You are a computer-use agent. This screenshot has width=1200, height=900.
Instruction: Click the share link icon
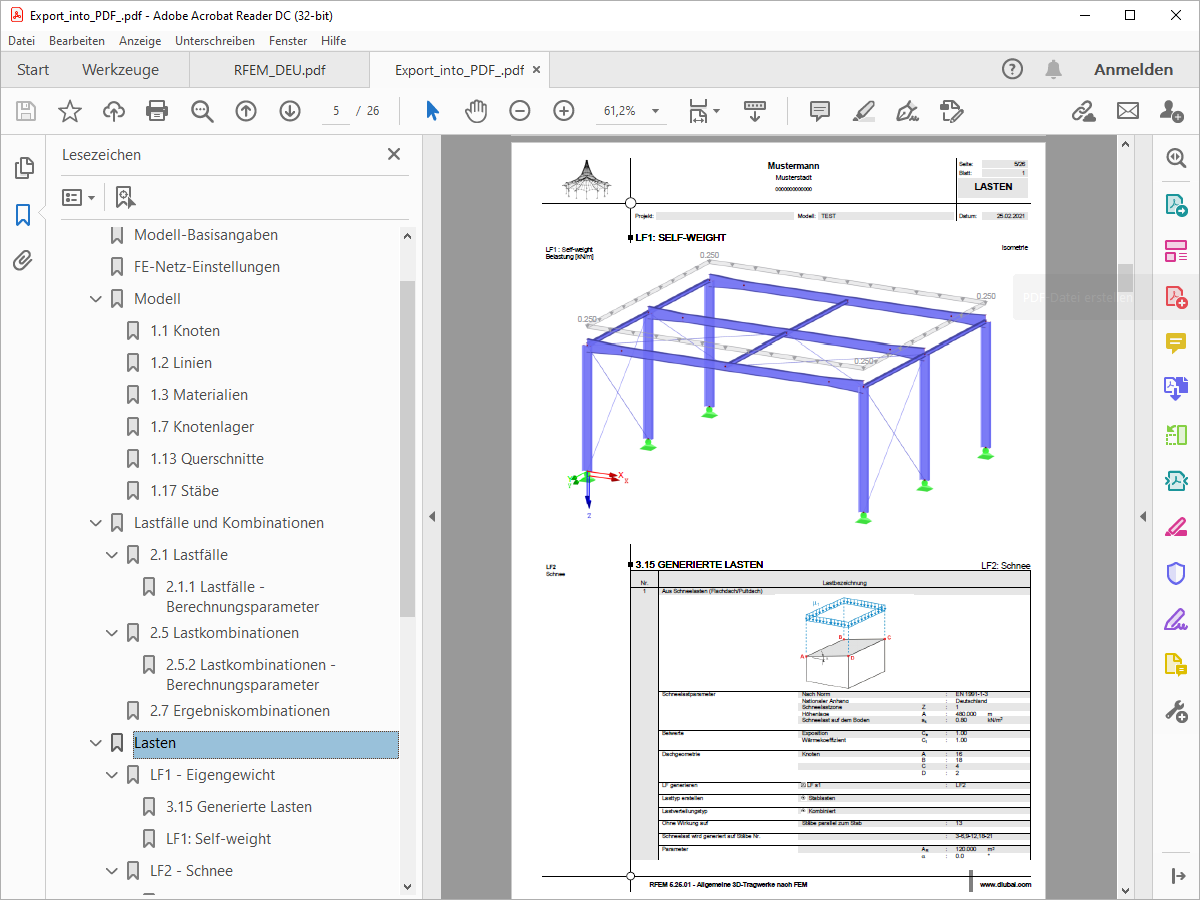[1084, 111]
